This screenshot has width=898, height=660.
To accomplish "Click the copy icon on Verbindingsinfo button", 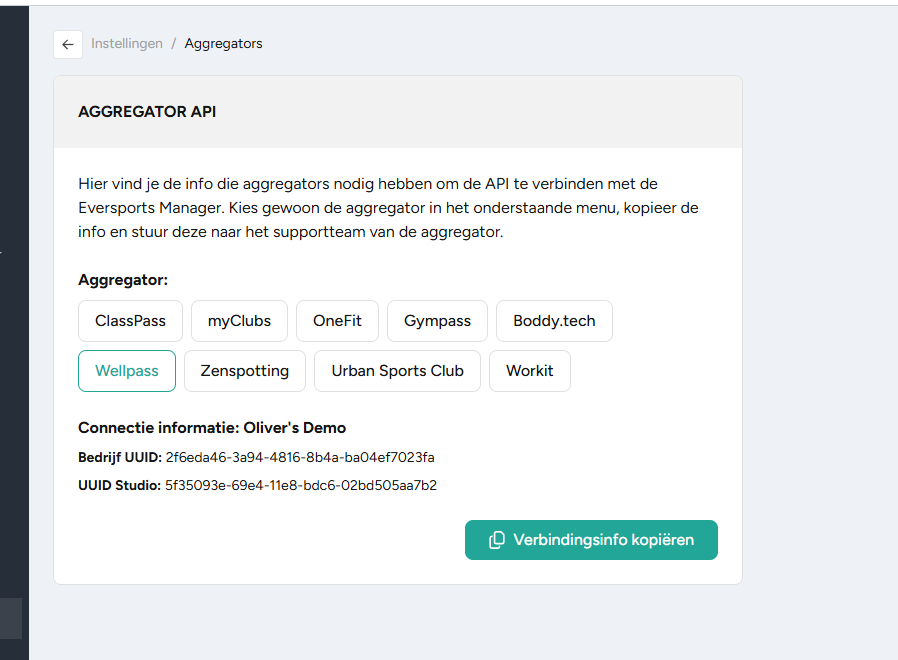I will 497,540.
